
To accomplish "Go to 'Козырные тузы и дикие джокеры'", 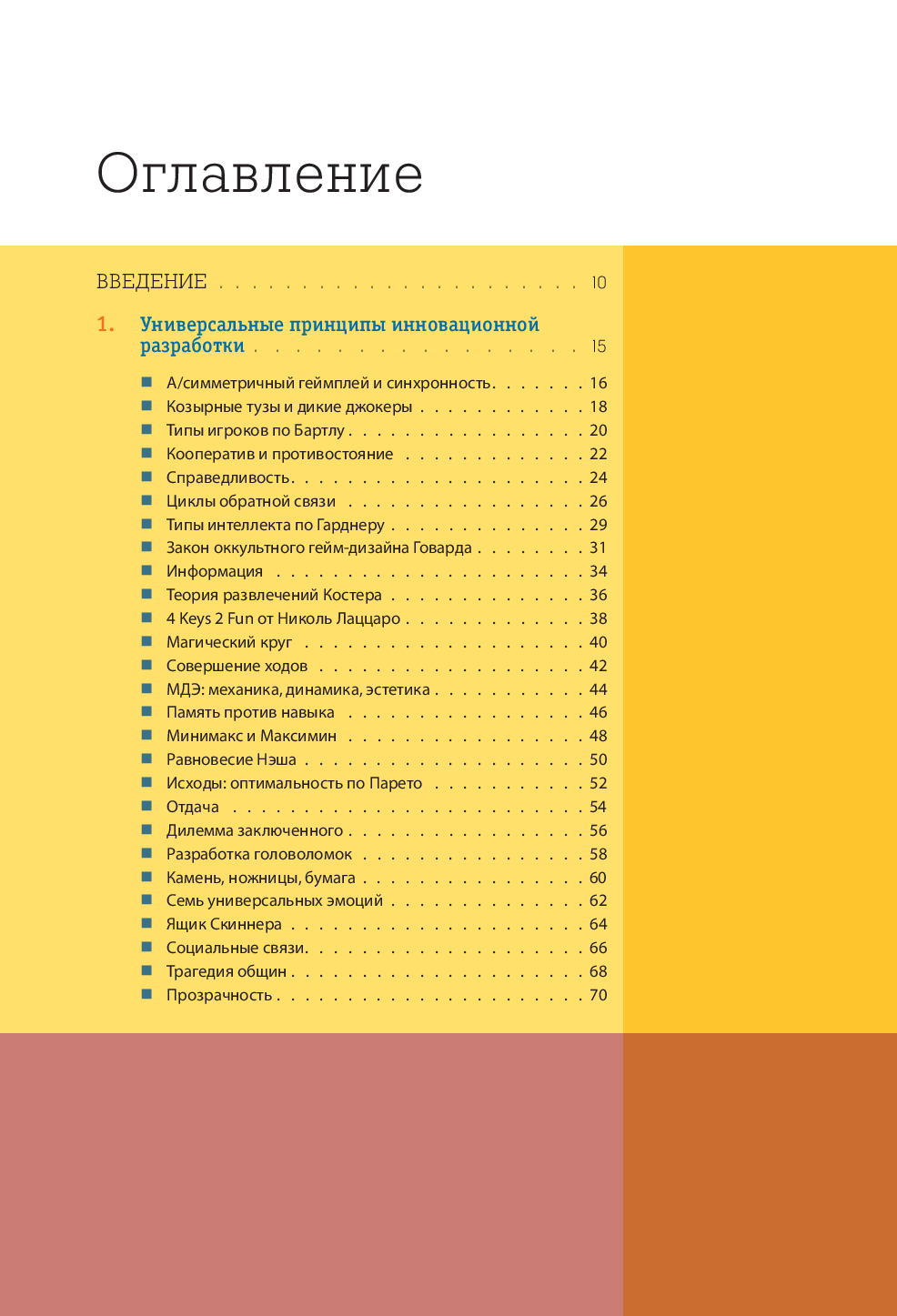I will 288,407.
